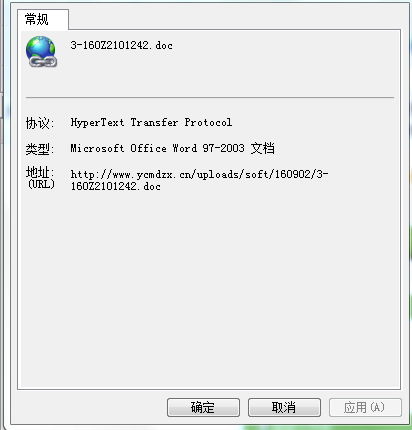
Task: Click the Microsoft Office text in type
Action: (118, 148)
